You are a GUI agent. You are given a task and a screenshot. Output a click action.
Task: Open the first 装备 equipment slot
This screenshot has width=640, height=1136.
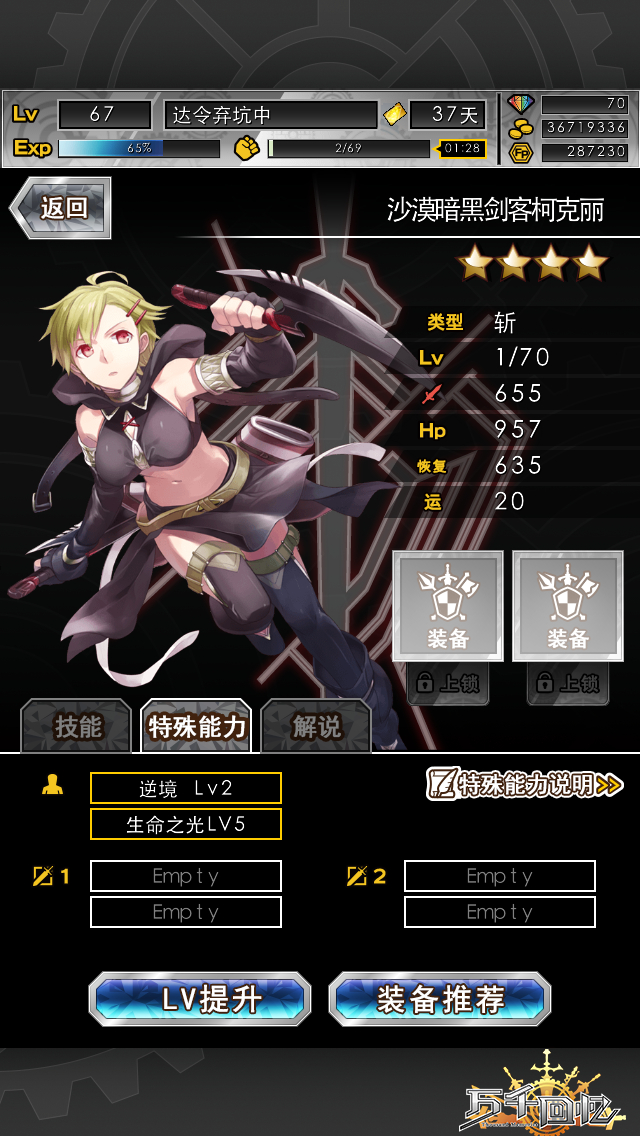(x=448, y=606)
